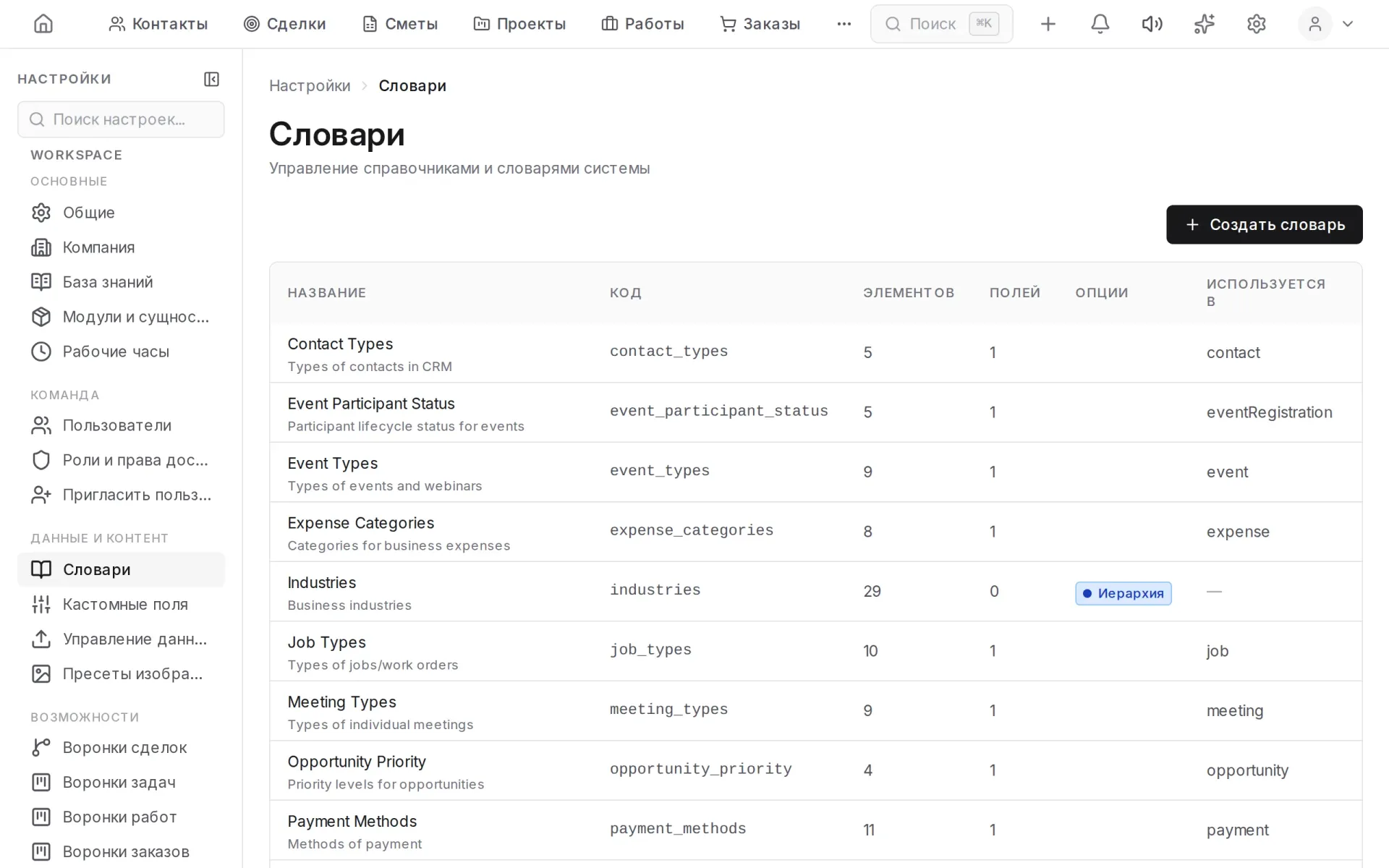The height and width of the screenshot is (868, 1389).
Task: Collapse the settings sidebar panel icon
Action: point(211,79)
